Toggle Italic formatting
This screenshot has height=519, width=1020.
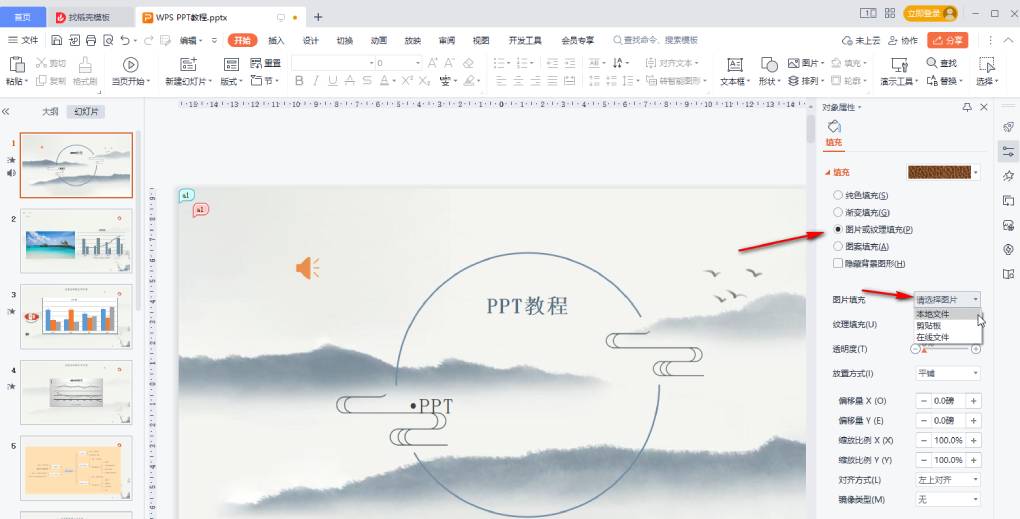pyautogui.click(x=316, y=81)
